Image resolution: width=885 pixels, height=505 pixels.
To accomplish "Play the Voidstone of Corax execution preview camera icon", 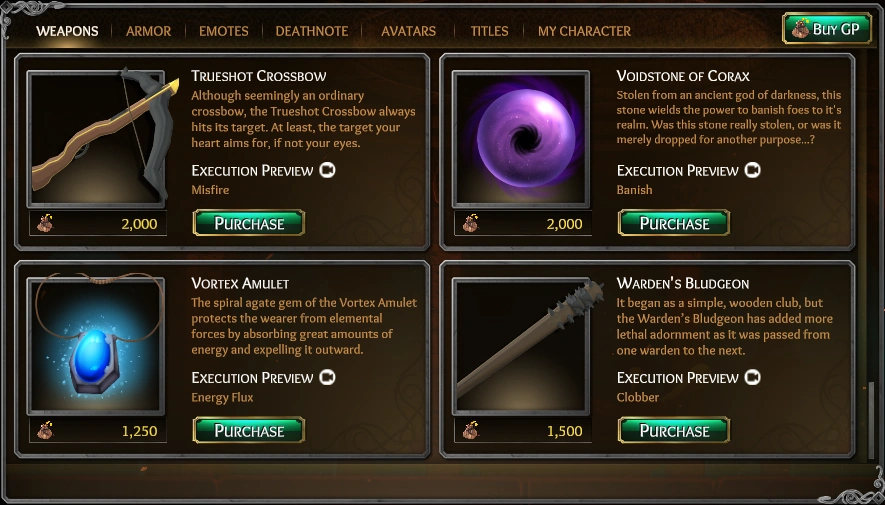I will click(x=752, y=170).
